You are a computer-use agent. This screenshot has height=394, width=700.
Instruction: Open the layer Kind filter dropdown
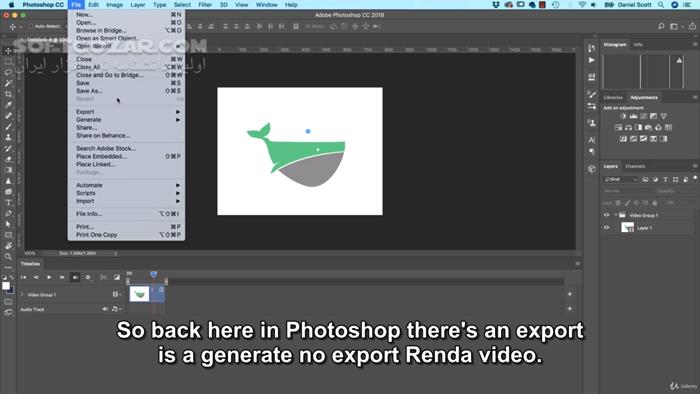(621, 179)
